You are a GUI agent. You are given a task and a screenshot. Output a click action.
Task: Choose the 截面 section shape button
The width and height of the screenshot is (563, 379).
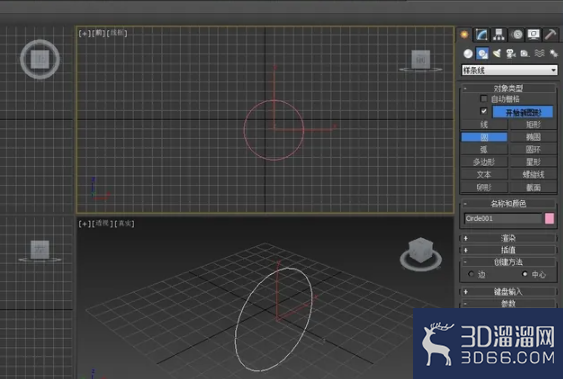(533, 187)
